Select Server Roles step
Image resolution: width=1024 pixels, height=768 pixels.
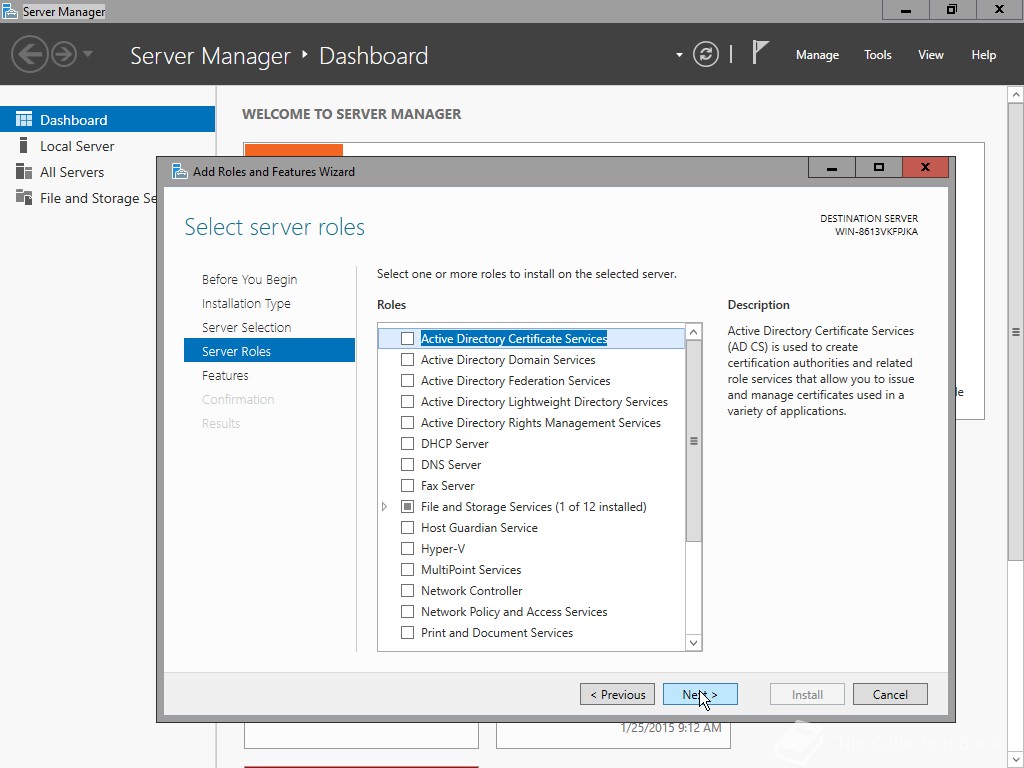[269, 351]
